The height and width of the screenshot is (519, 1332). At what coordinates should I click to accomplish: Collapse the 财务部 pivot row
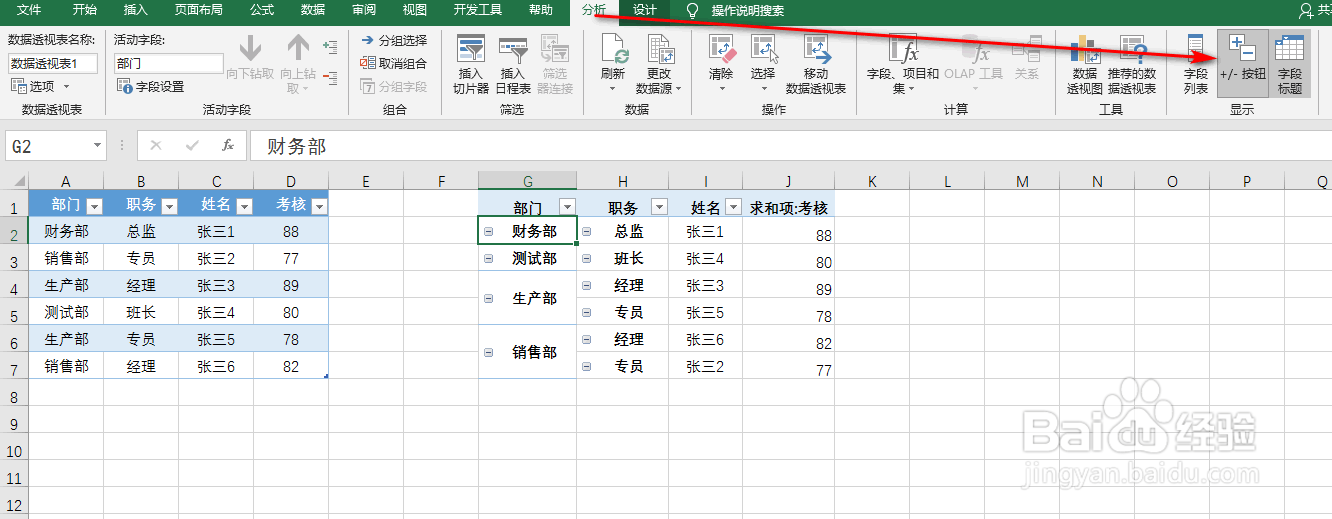click(x=488, y=231)
